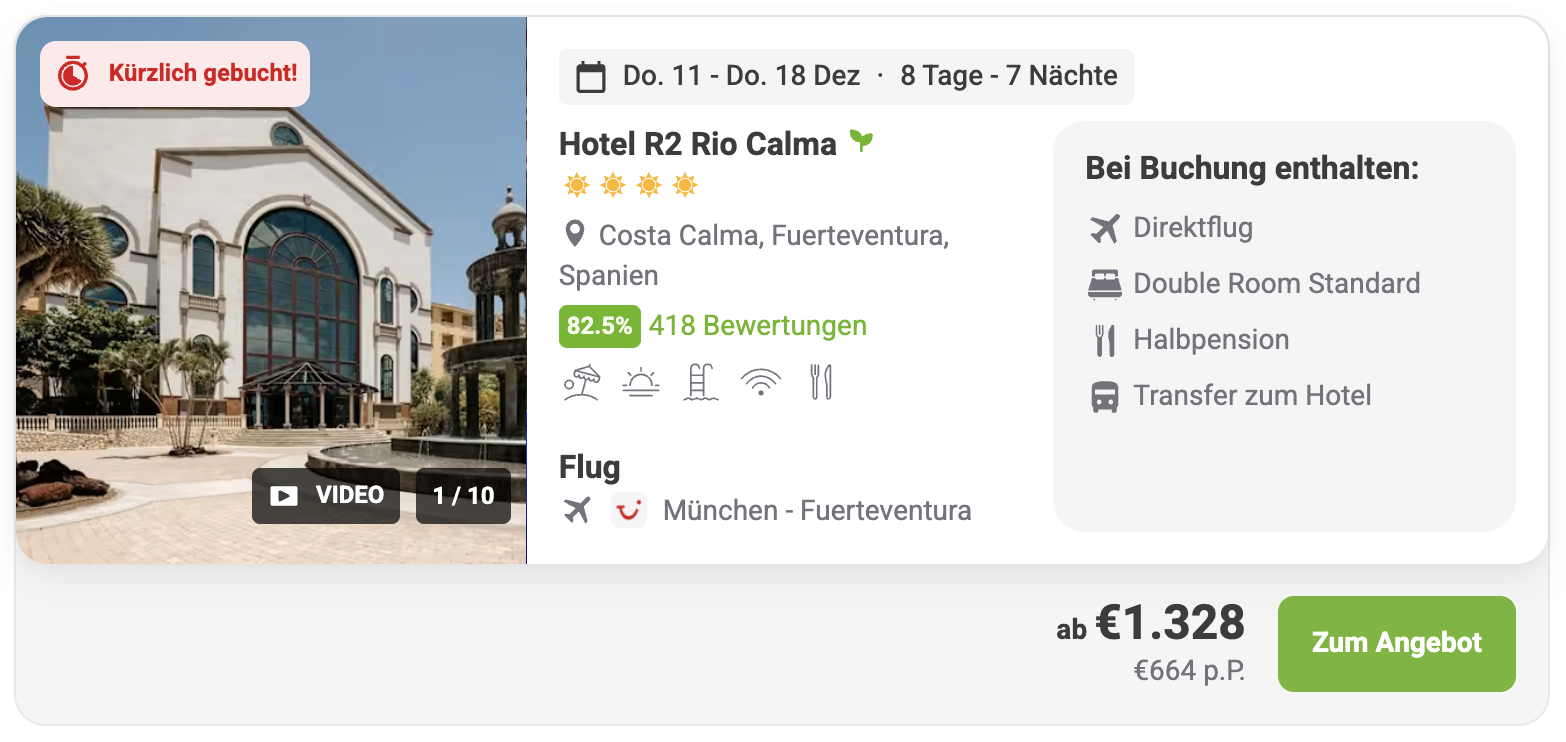The height and width of the screenshot is (742, 1566).
Task: Open the Hotel R2 Rio Calma title
Action: (x=697, y=144)
